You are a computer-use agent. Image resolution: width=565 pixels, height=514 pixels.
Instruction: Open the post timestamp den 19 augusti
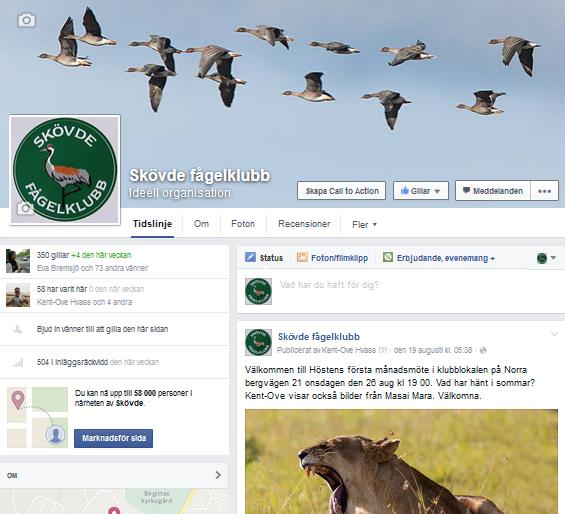click(x=433, y=350)
